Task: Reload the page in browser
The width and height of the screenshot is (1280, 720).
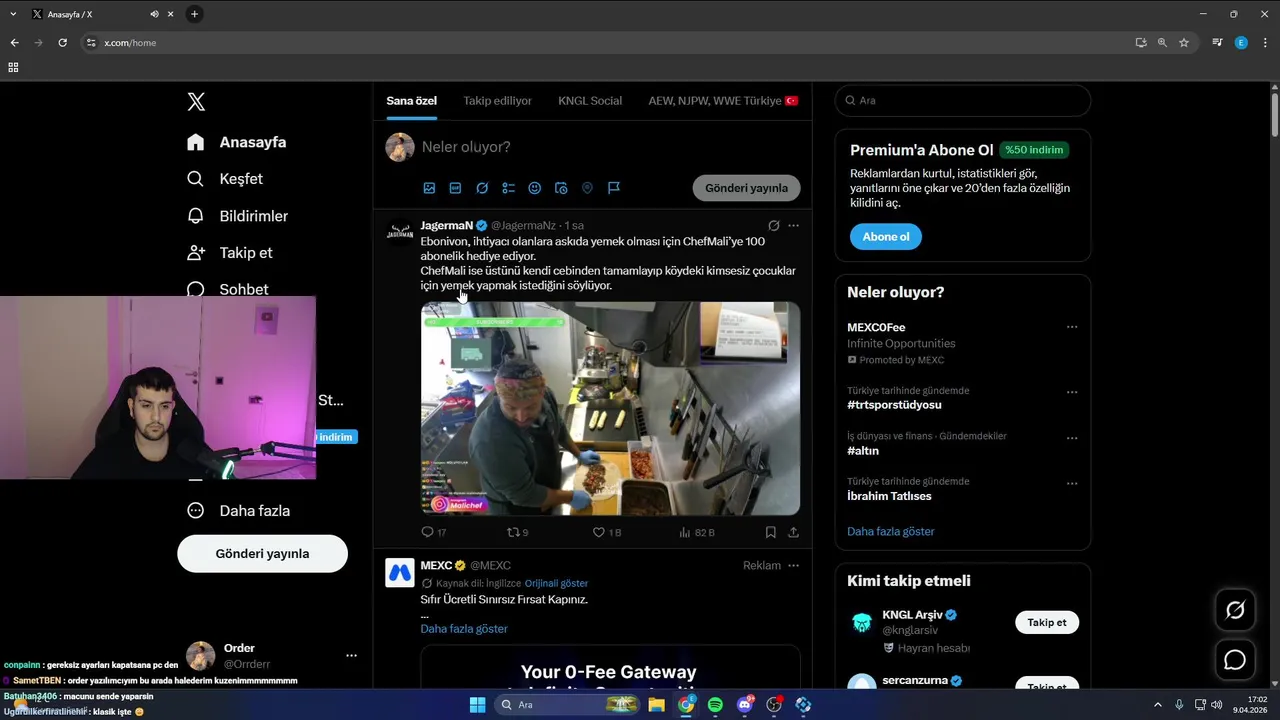Action: tap(62, 43)
